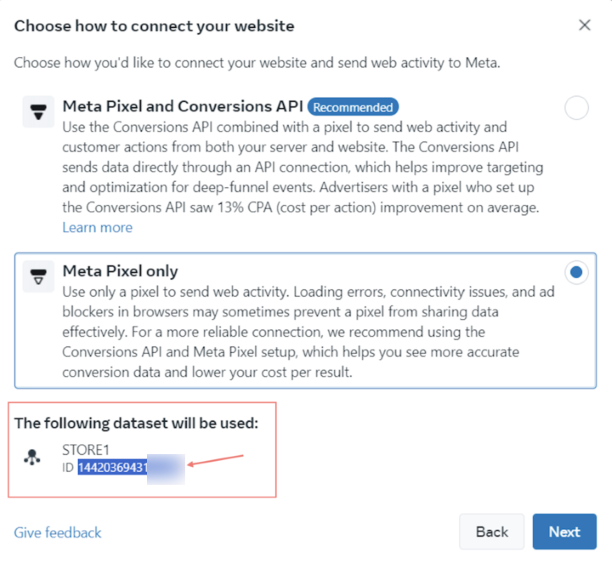
Task: Click the highlighted dataset ID number
Action: pos(112,468)
